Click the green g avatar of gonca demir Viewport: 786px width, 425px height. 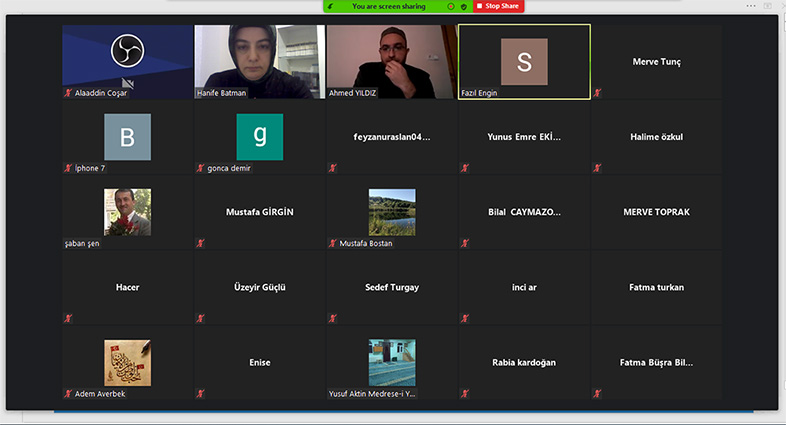[260, 137]
